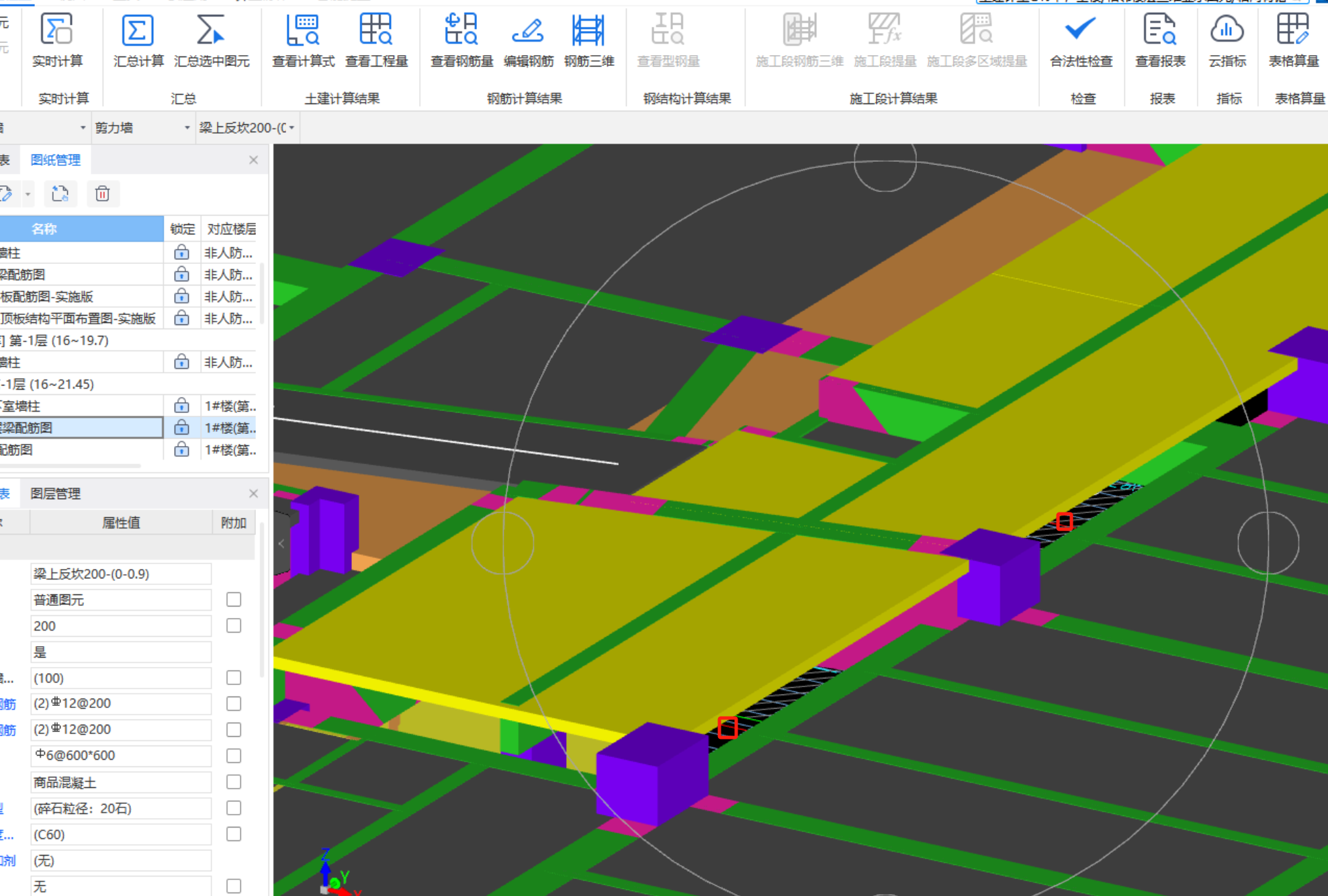Click the 属性值 column header
The image size is (1328, 896).
(121, 523)
